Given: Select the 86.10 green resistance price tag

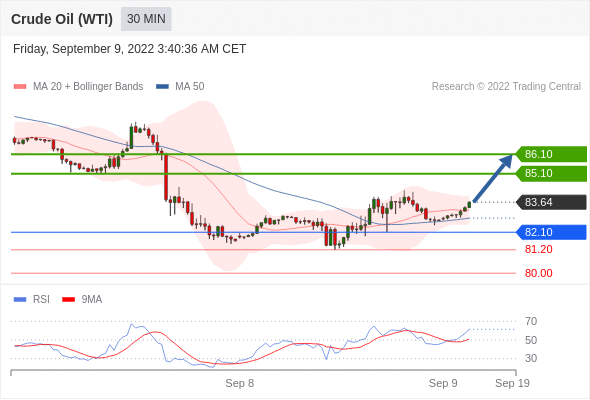Looking at the screenshot, I should (x=551, y=154).
